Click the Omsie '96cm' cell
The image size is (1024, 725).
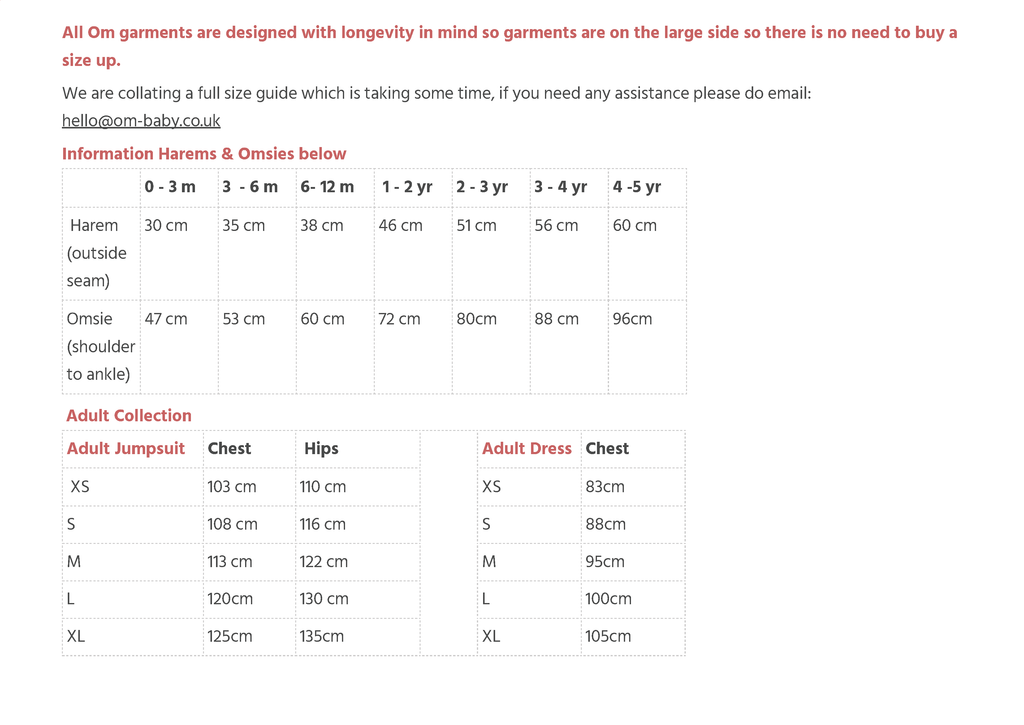pos(632,319)
